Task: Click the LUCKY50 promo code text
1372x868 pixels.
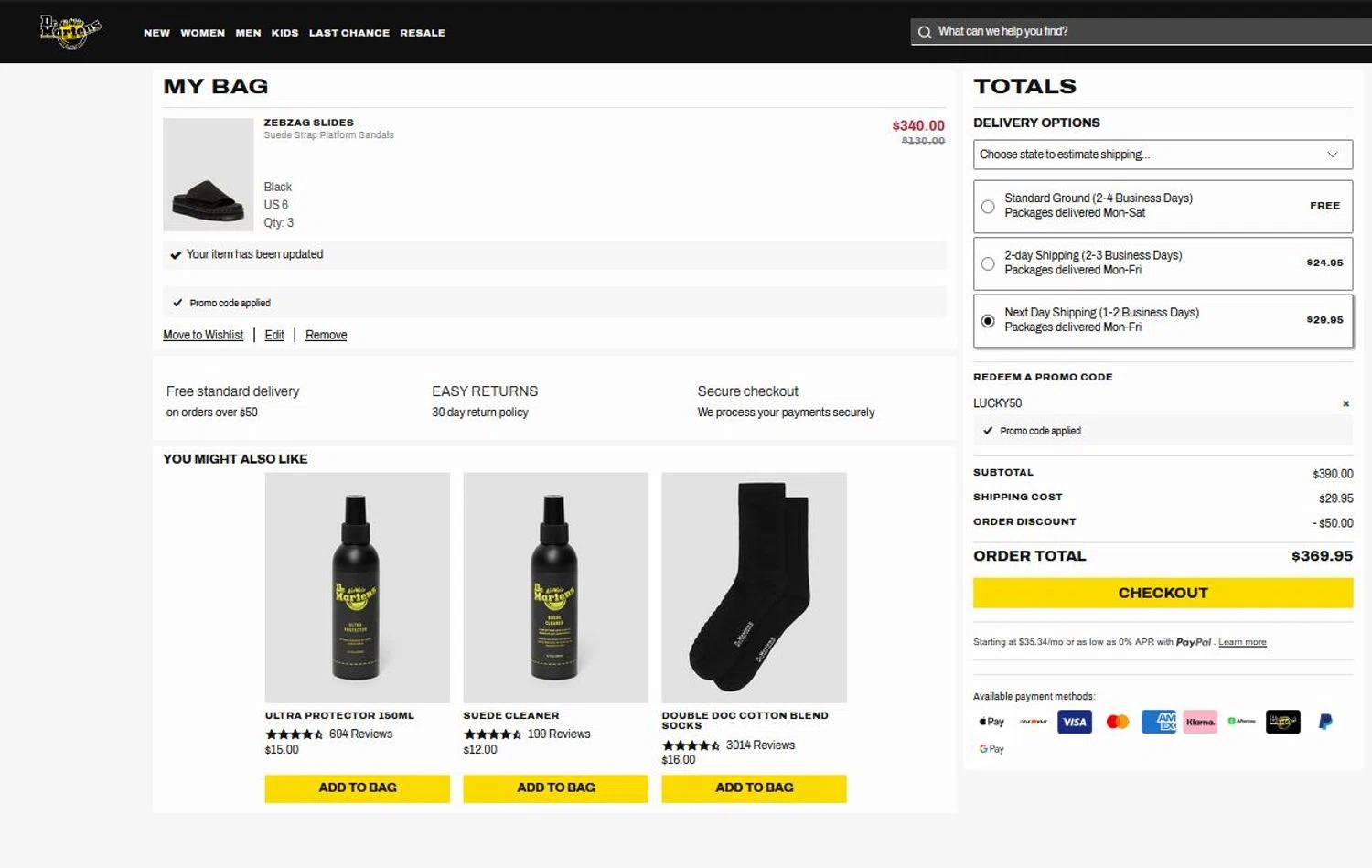Action: (997, 403)
